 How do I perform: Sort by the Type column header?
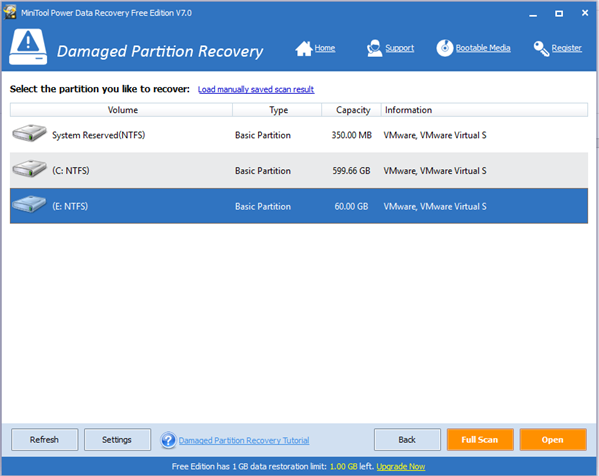[x=277, y=110]
